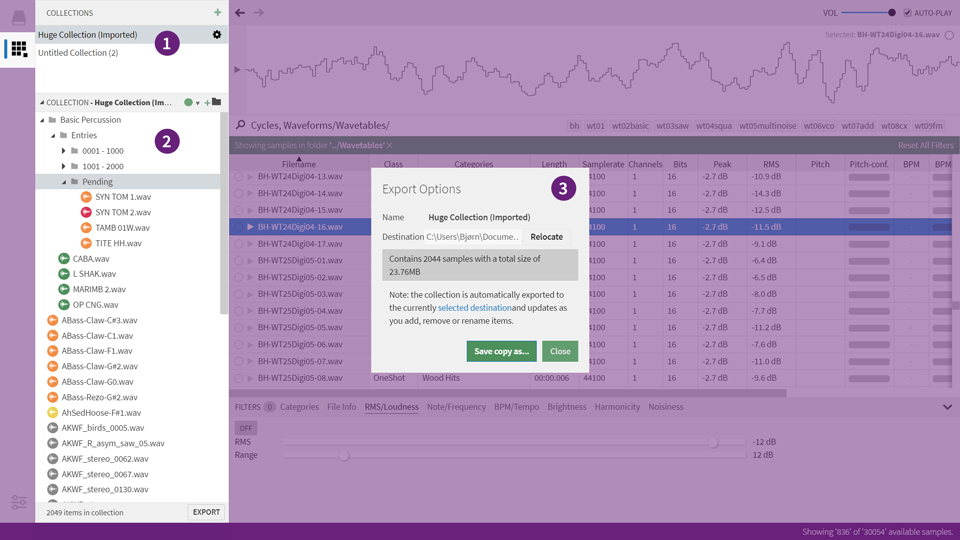Open gear settings for Huge Collection (Imported)
Screen dimensions: 960x540
(217, 35)
